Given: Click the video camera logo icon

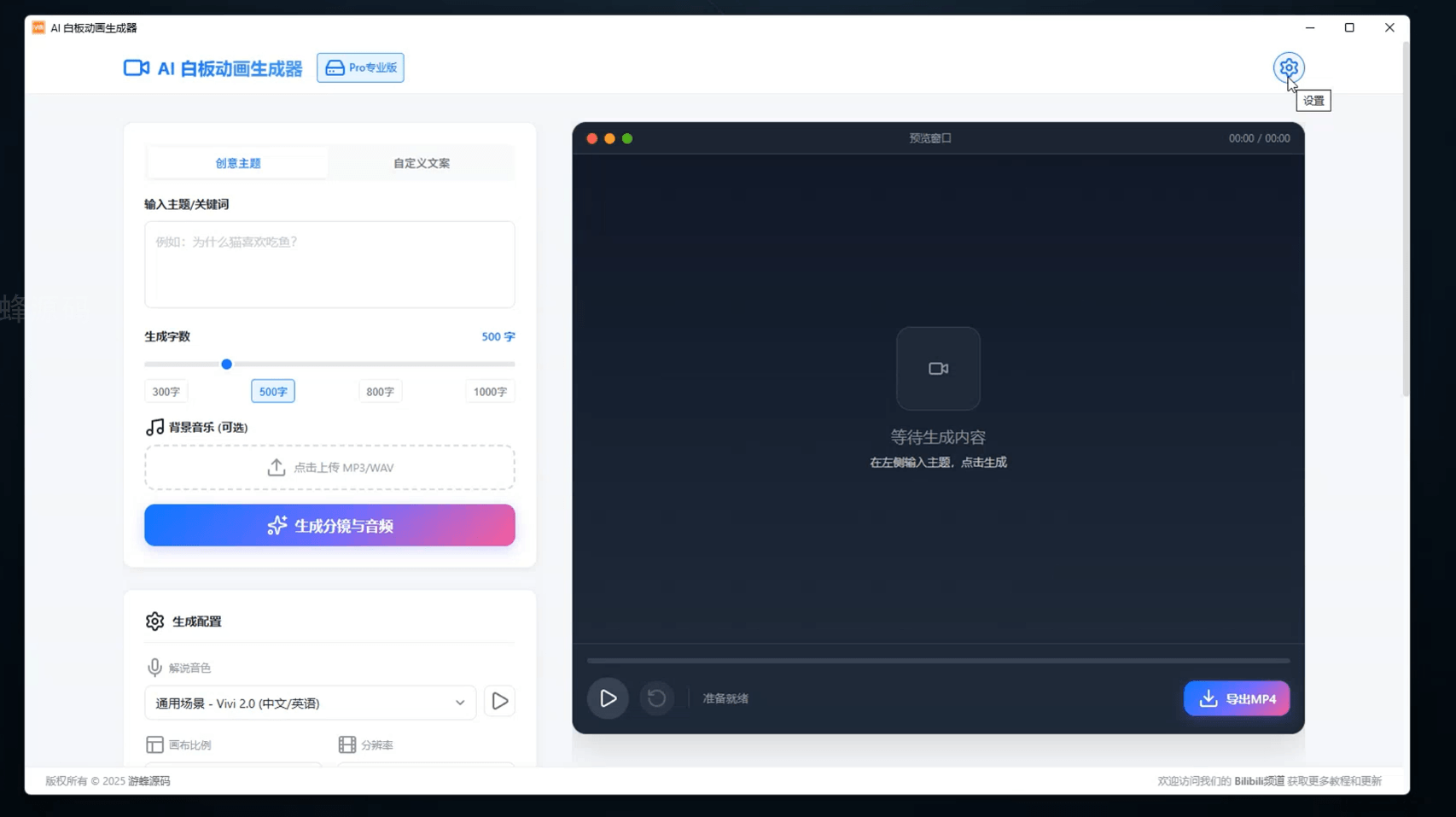Looking at the screenshot, I should (137, 67).
